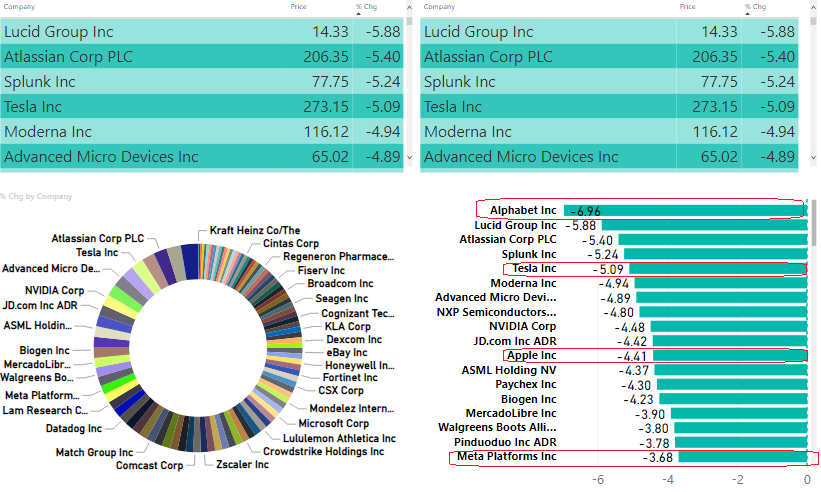
Task: Sort left table by Company header
Action: pos(19,7)
